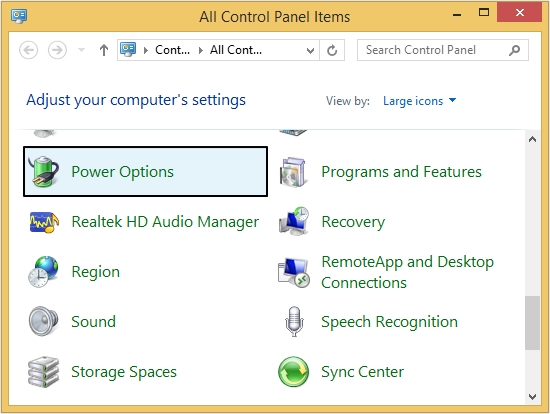Image resolution: width=550 pixels, height=414 pixels.
Task: Click the scrollbar up arrow
Action: click(x=532, y=139)
